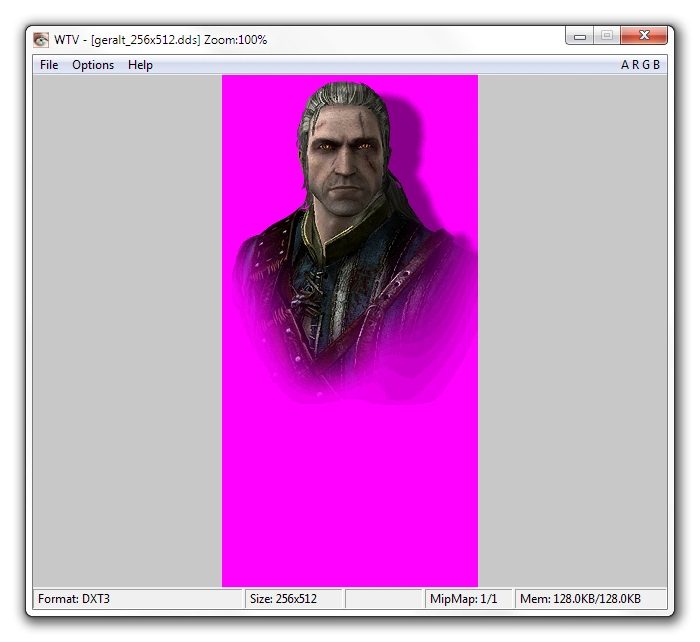The height and width of the screenshot is (642, 700).
Task: Click the 'MipMap: 1/1' status text
Action: 463,599
